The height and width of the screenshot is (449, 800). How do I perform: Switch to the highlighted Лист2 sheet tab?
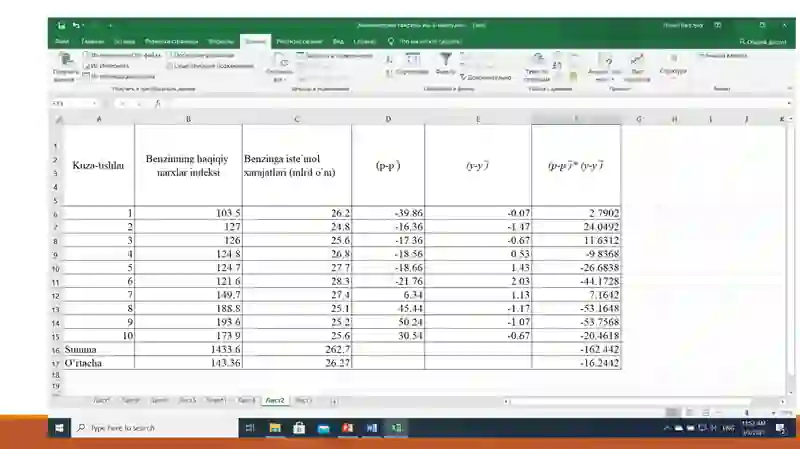275,401
